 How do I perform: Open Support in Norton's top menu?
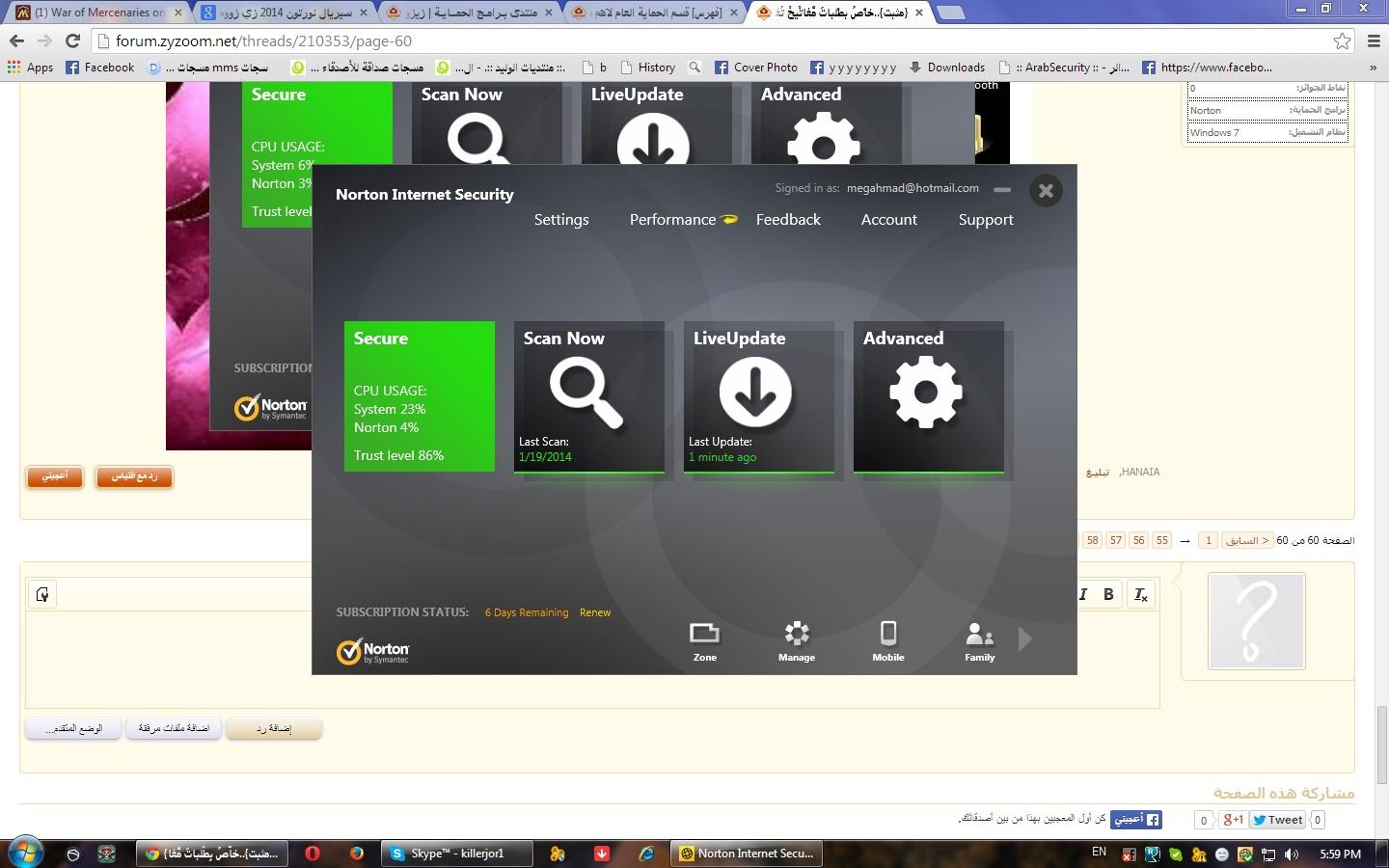point(986,219)
